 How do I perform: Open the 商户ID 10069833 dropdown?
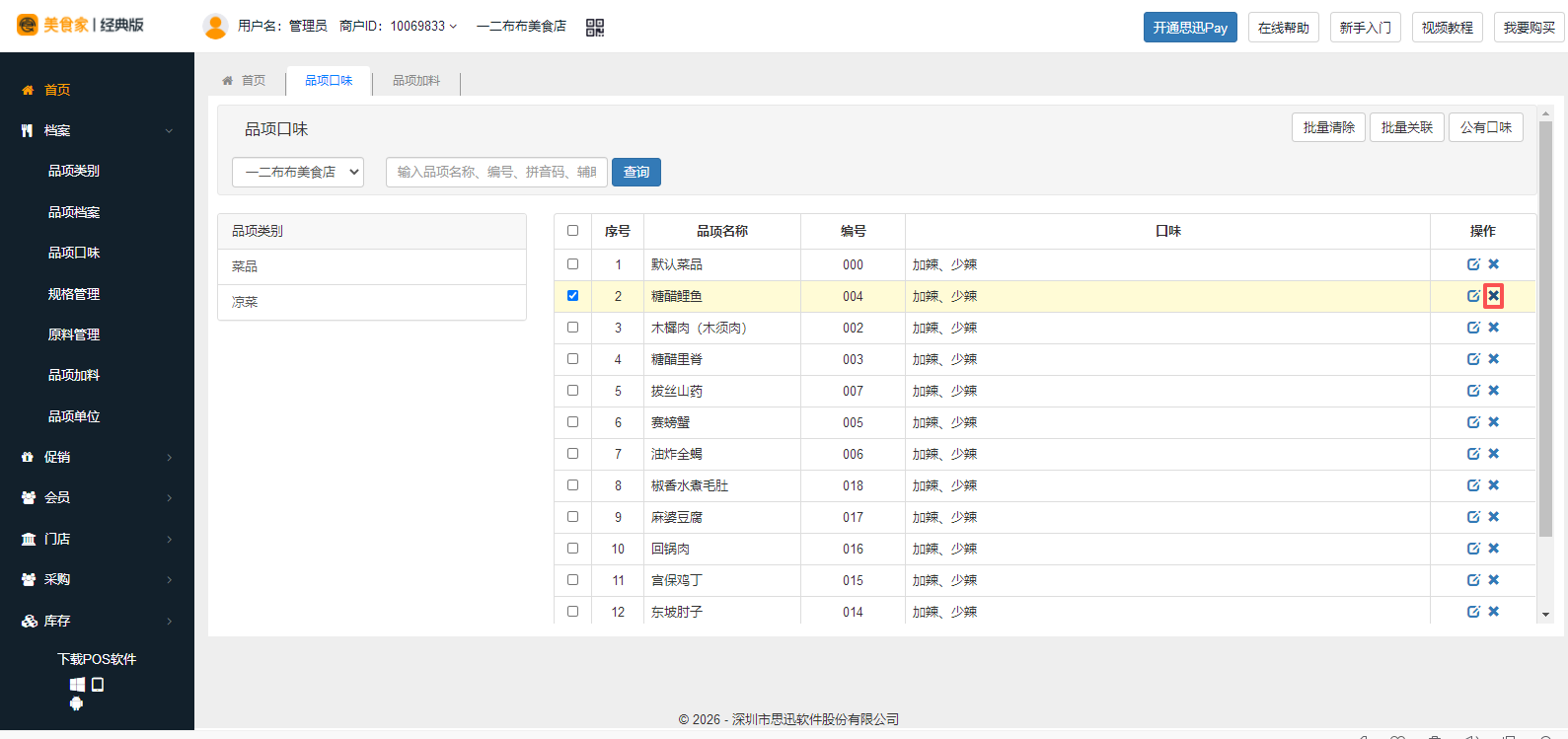click(x=398, y=26)
